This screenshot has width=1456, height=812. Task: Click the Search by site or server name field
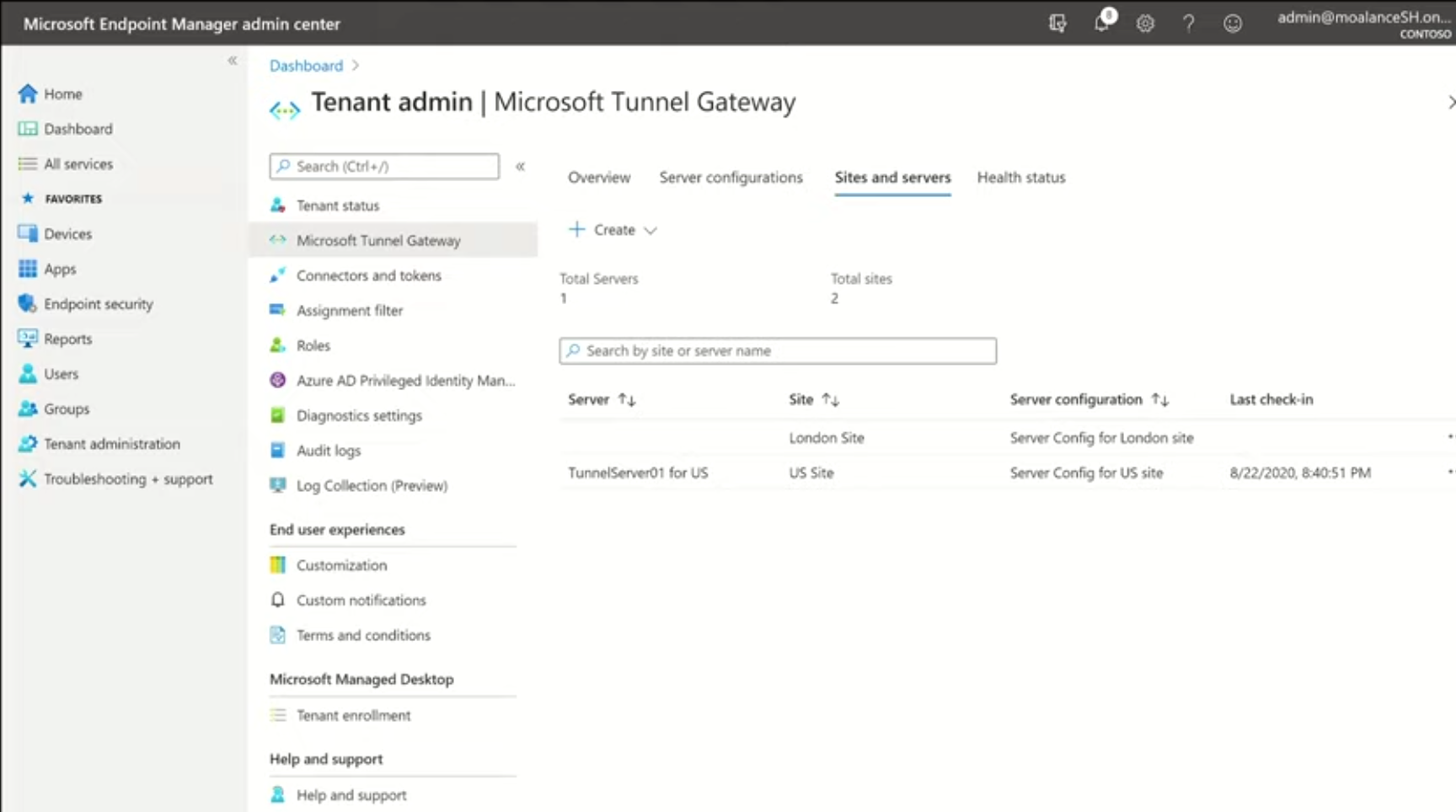778,350
